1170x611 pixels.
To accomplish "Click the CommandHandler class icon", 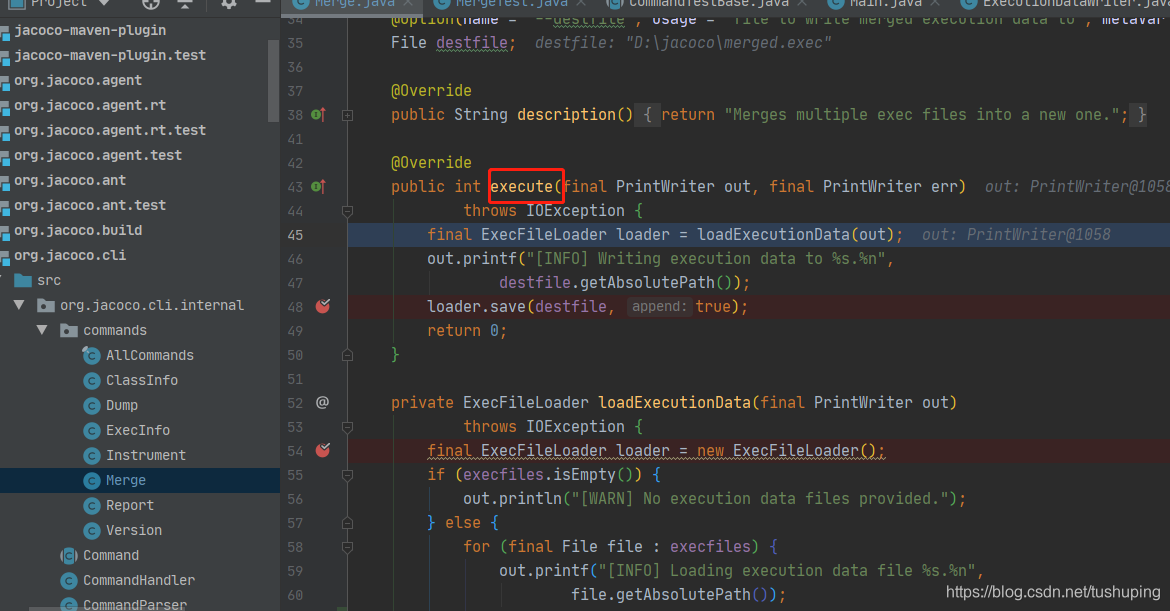I will (x=69, y=580).
